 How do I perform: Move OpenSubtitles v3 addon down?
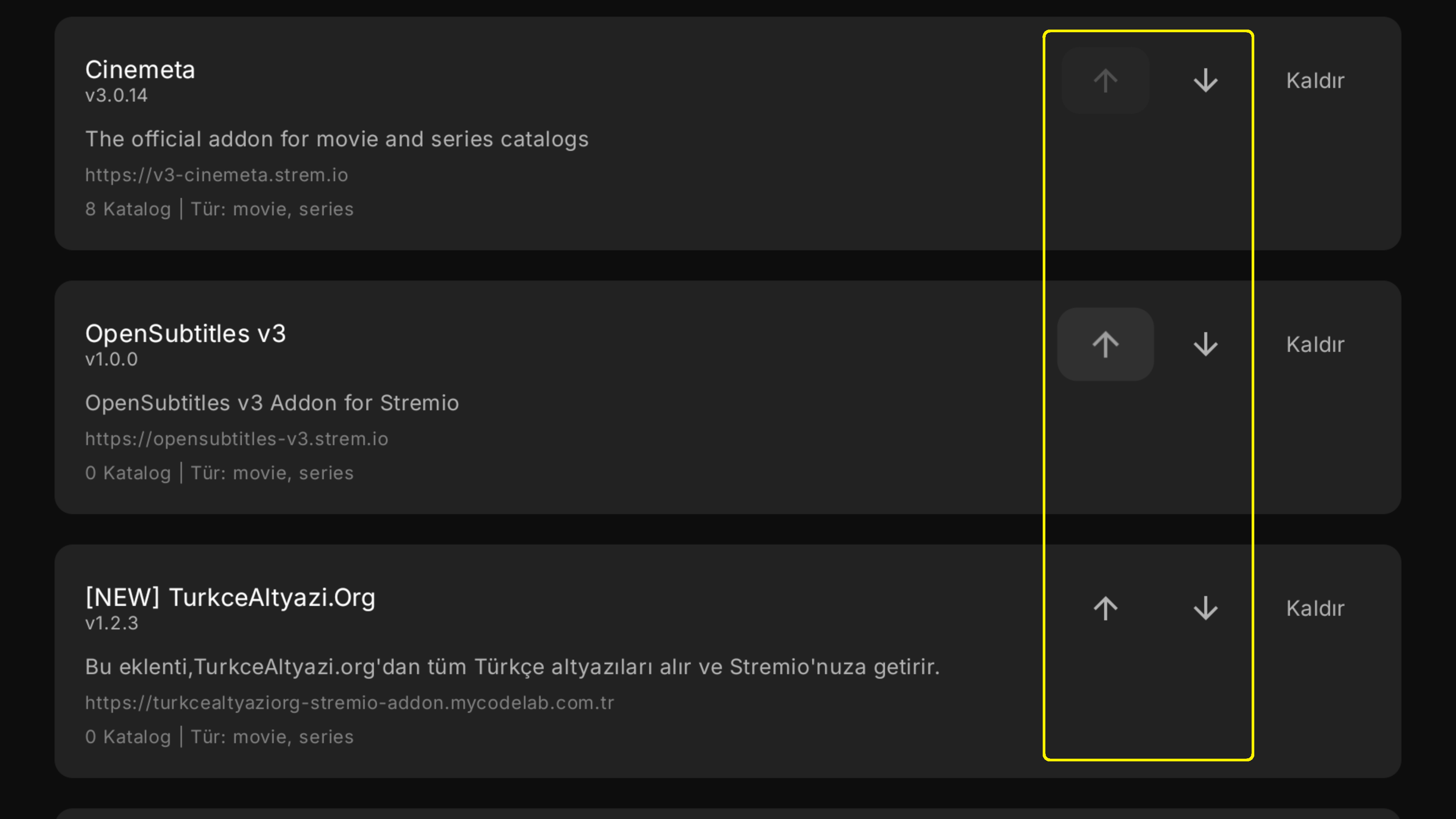point(1205,344)
